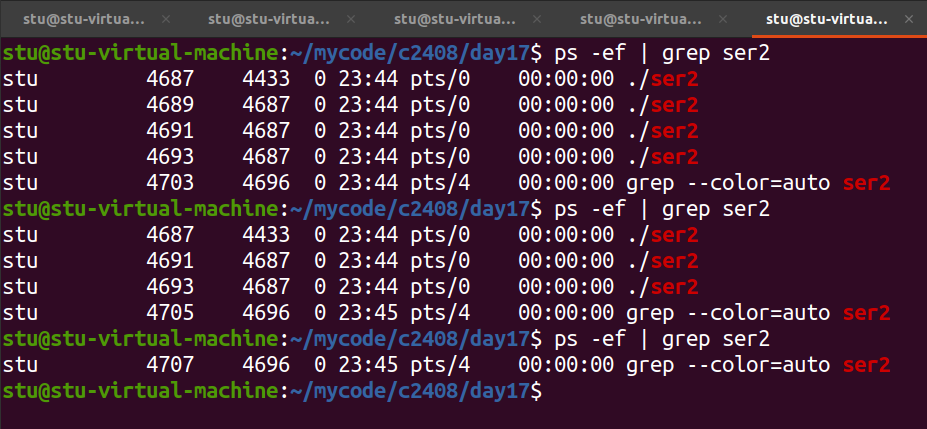Image resolution: width=927 pixels, height=429 pixels.
Task: Click the PID value 4689
Action: click(x=170, y=105)
